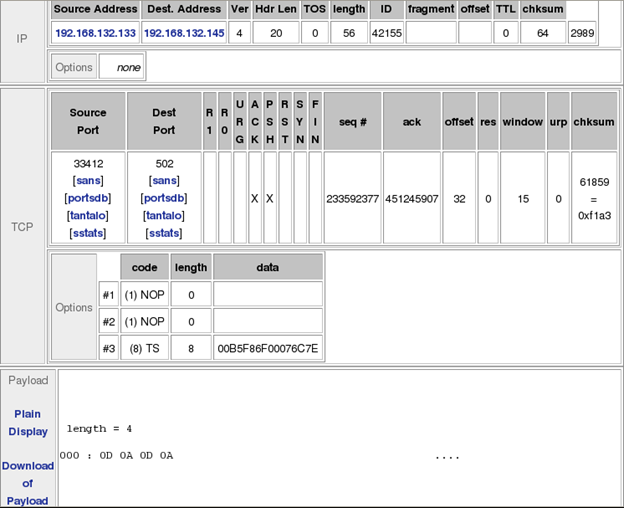Open sstats link for dest port 502
This screenshot has height=508, width=624.
pyautogui.click(x=164, y=233)
